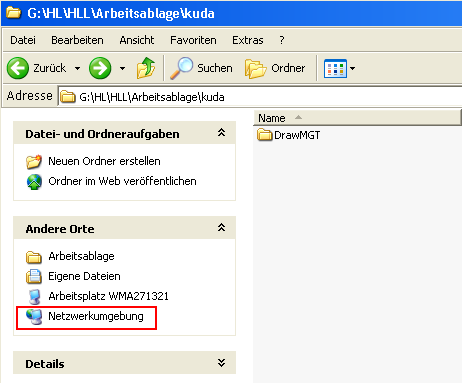Click the Netzwerkumgebung network icon
Image resolution: width=462 pixels, height=383 pixels.
[x=34, y=317]
